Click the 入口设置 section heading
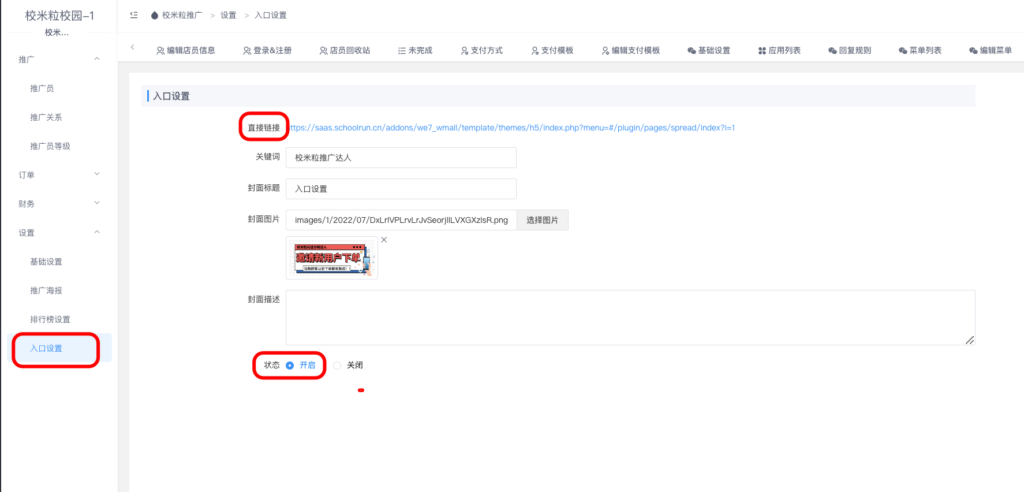The height and width of the screenshot is (492, 1024). tap(170, 96)
